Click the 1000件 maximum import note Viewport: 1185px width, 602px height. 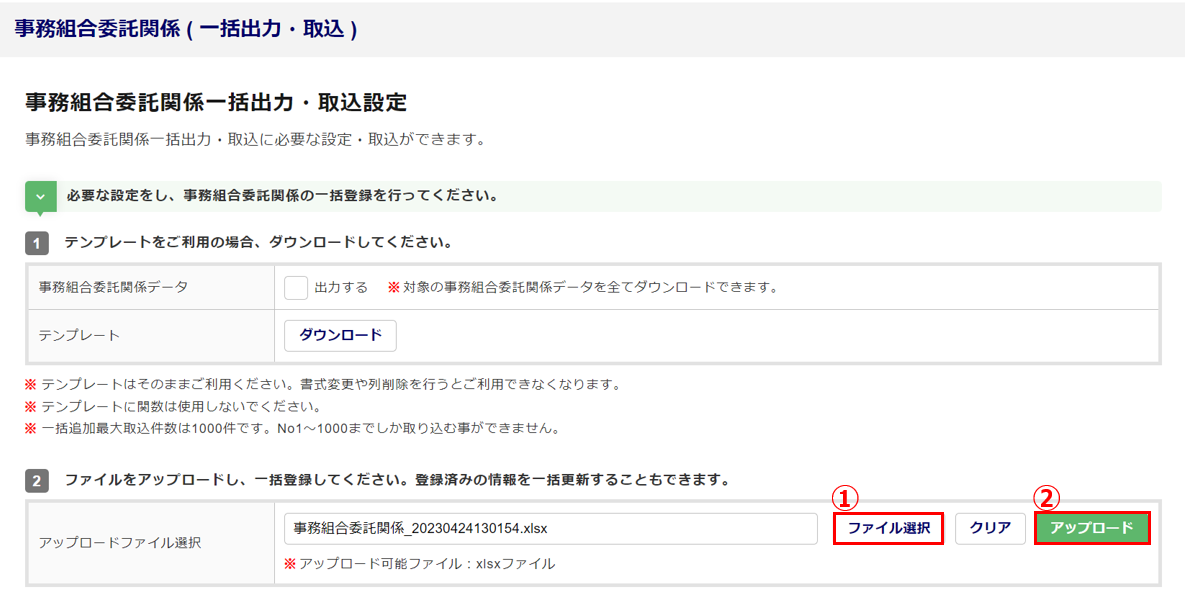coord(292,429)
